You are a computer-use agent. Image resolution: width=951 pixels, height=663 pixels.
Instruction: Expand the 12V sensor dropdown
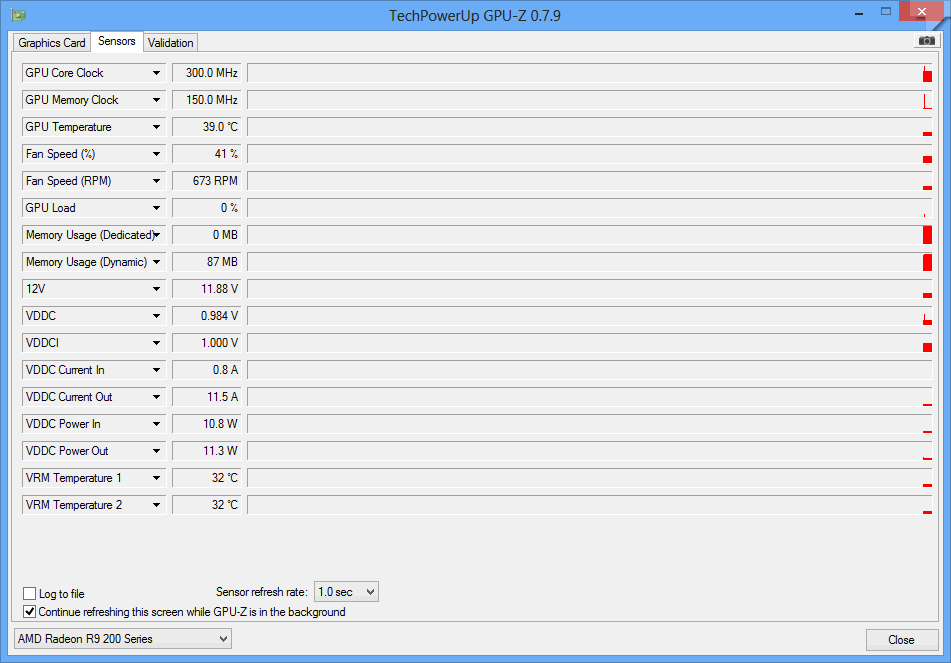94,289
